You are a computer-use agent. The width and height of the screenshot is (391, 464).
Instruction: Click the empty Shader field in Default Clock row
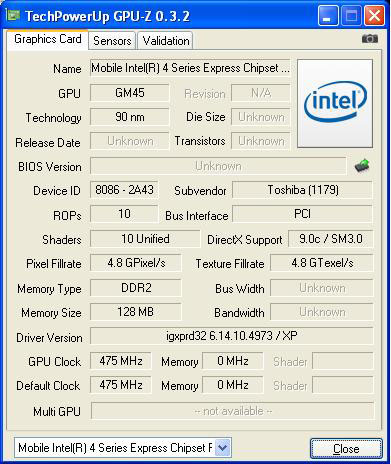coord(343,385)
